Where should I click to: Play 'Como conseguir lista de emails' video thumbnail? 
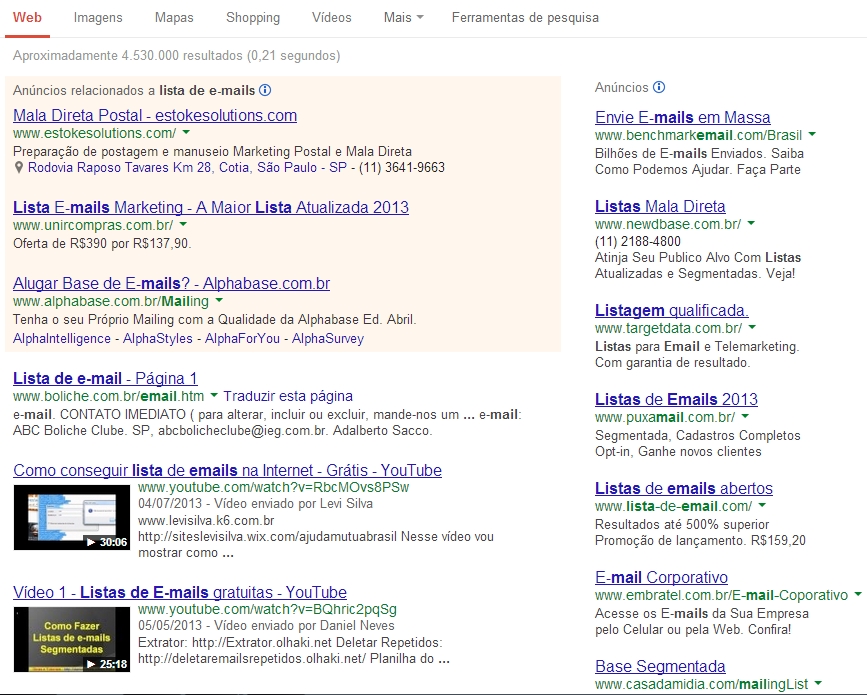72,517
